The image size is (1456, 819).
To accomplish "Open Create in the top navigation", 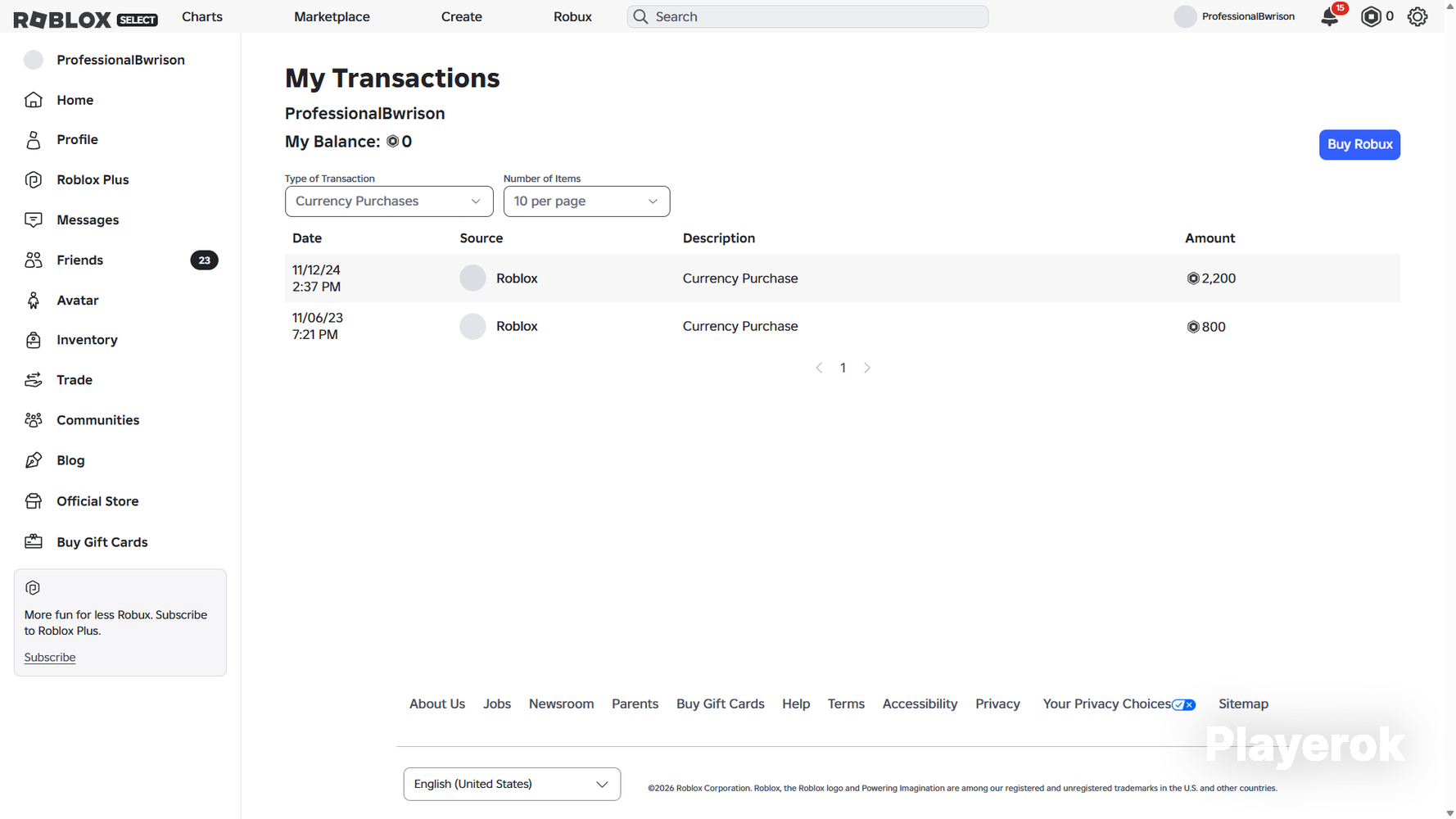I will (x=462, y=16).
